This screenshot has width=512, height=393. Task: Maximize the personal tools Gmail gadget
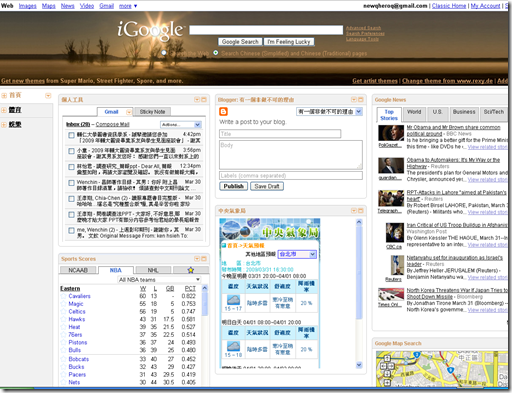point(204,99)
